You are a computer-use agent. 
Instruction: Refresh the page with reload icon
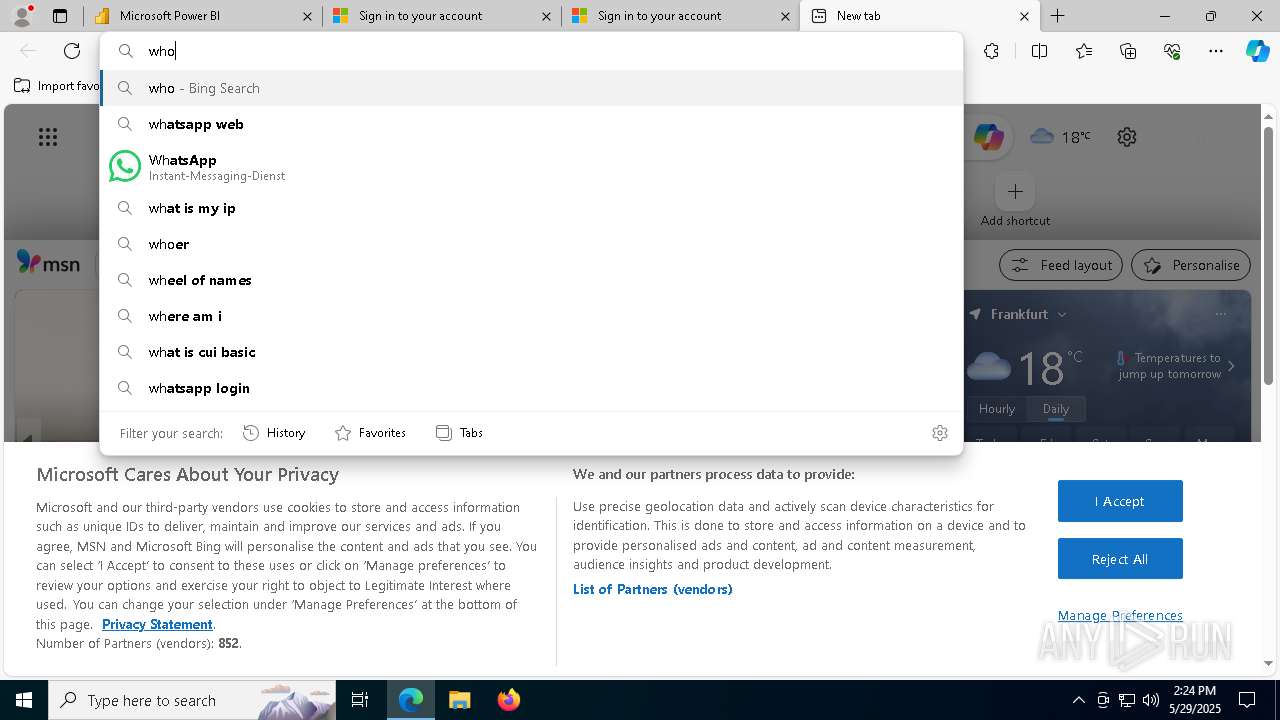[72, 51]
